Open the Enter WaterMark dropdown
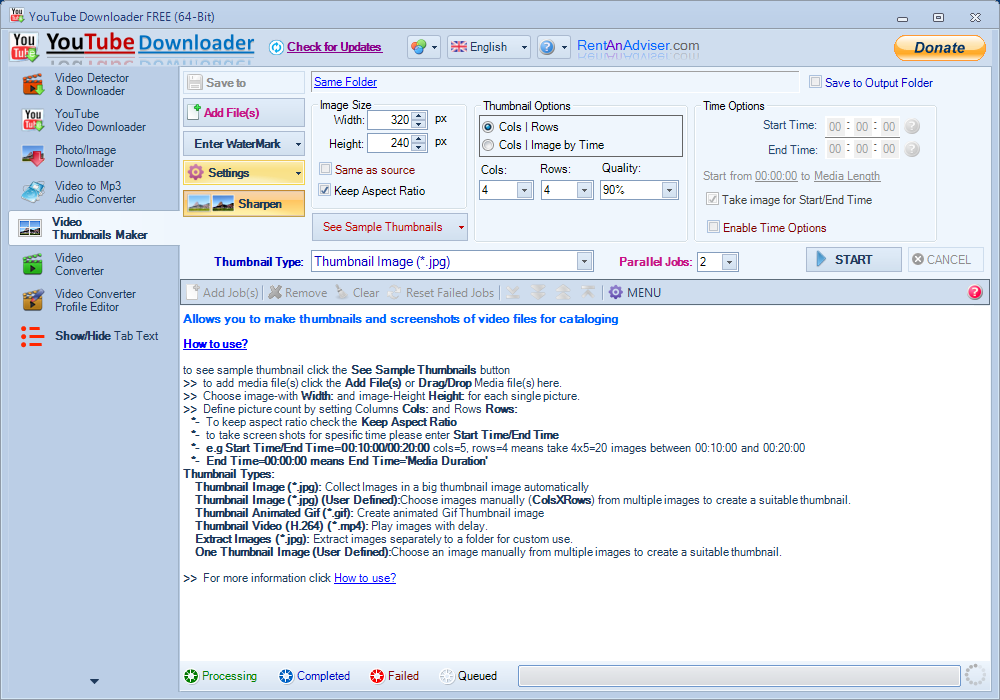This screenshot has height=700, width=1000. (244, 144)
